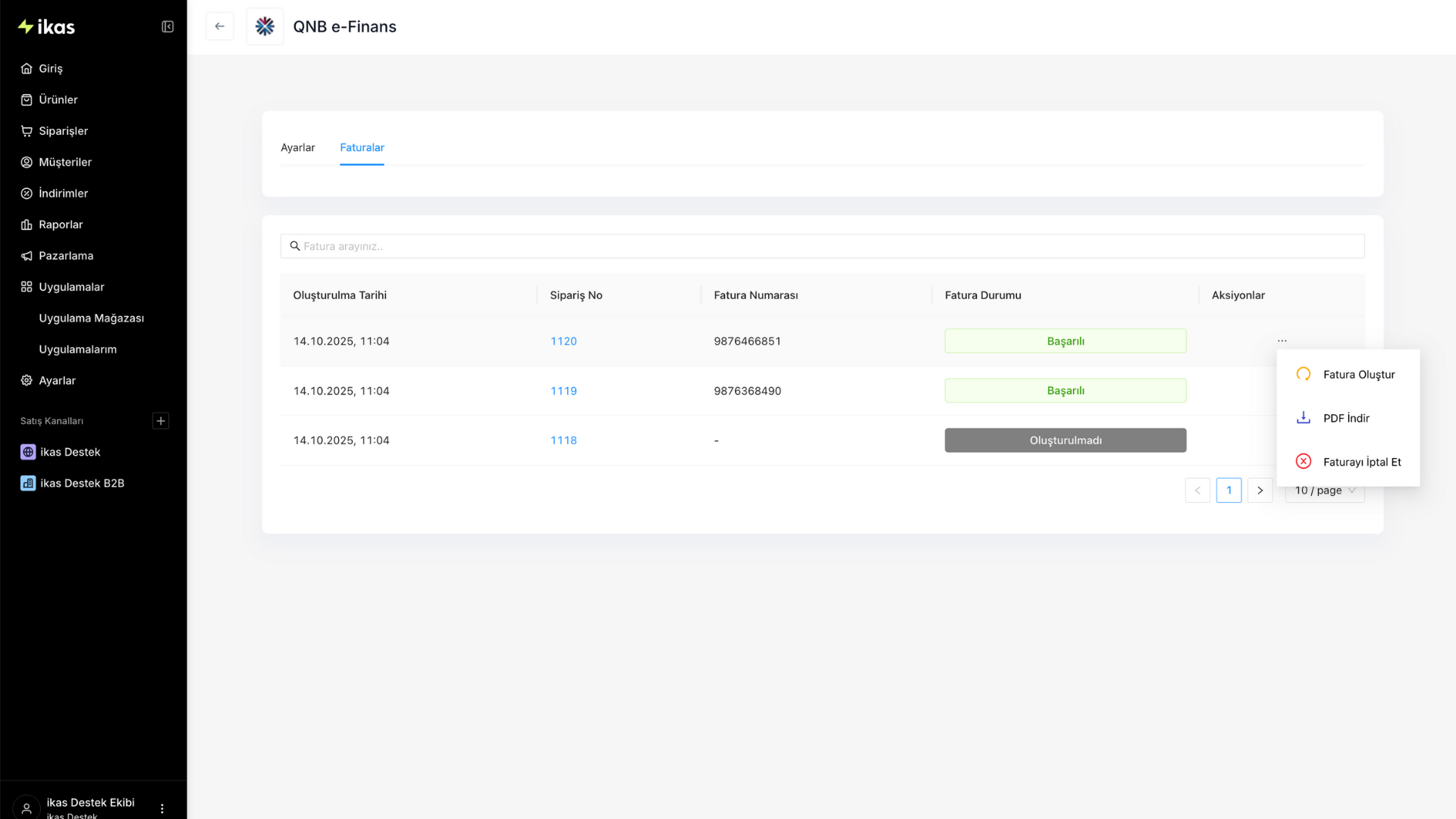This screenshot has width=1456, height=819.
Task: Switch to the Faturalar tab
Action: (362, 148)
